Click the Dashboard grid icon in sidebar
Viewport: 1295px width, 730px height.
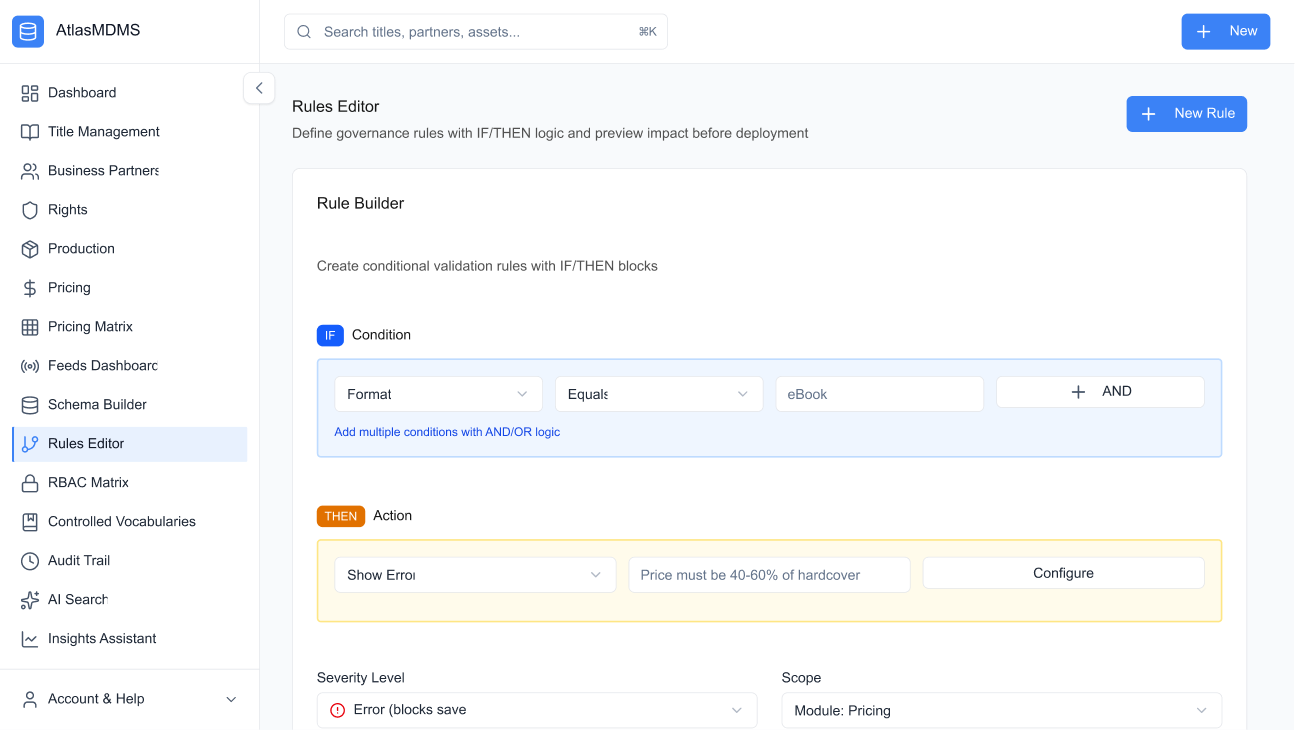point(30,93)
